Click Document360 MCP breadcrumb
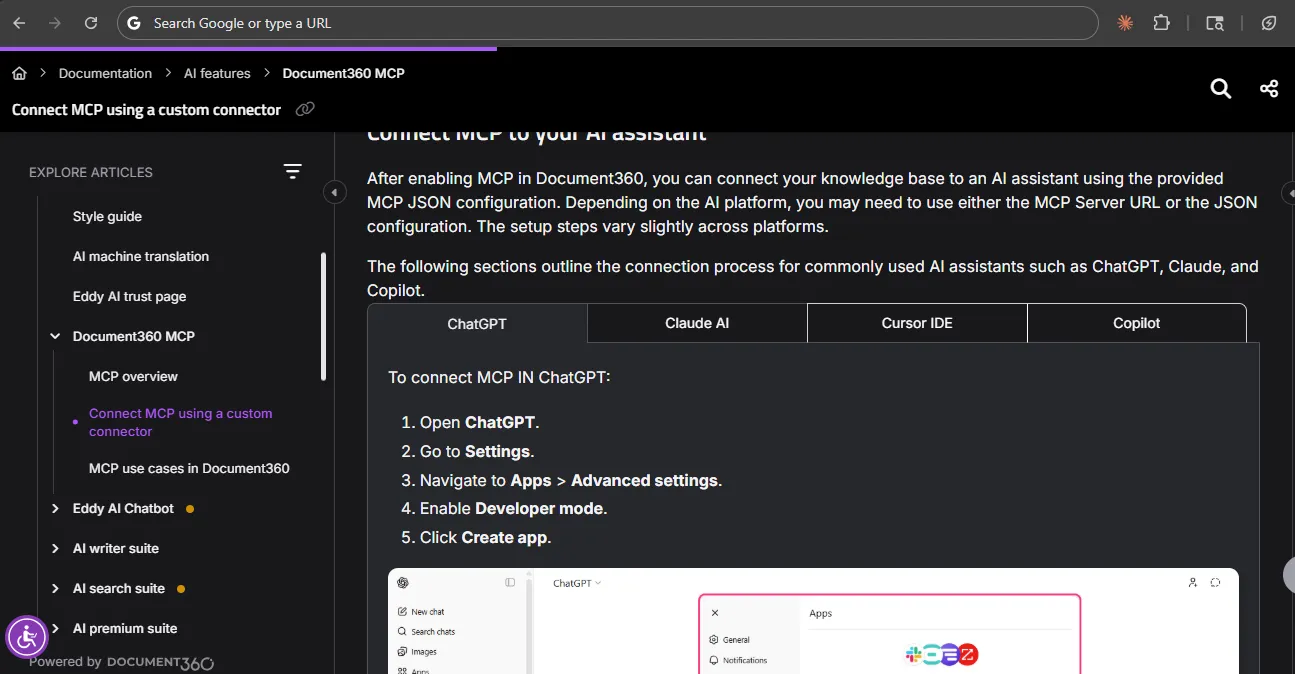Viewport: 1295px width, 674px height. coord(344,73)
